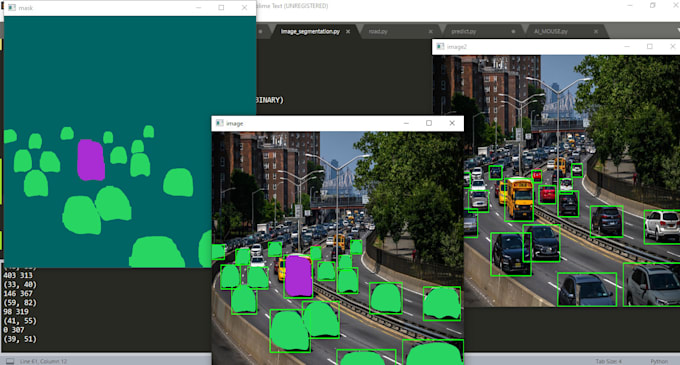Close the Image_segmentation.py tab
680x365 pixels.
tap(348, 32)
